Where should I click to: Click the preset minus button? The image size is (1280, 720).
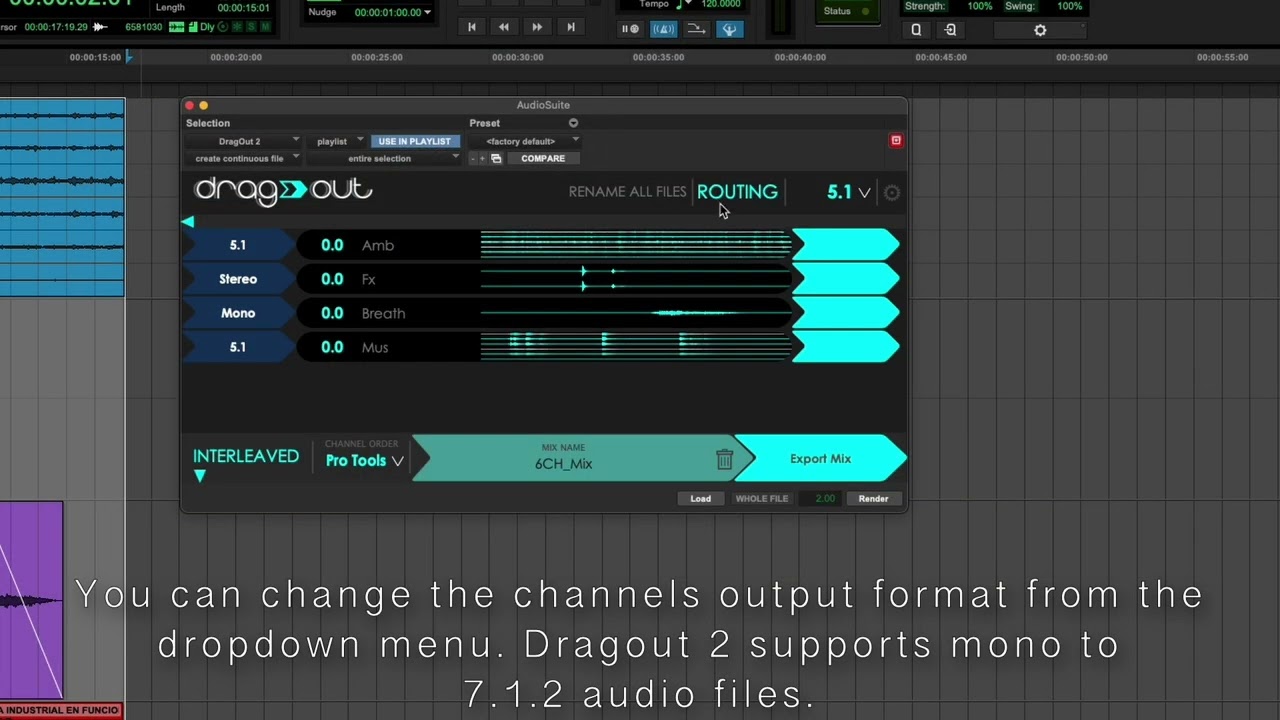click(x=474, y=159)
